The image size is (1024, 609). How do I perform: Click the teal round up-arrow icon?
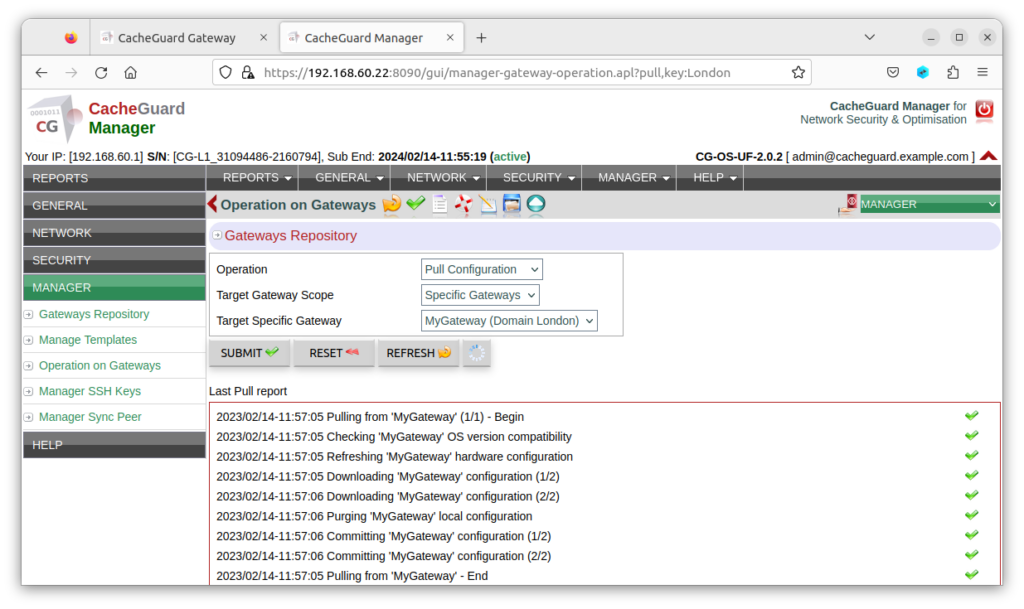tap(536, 204)
